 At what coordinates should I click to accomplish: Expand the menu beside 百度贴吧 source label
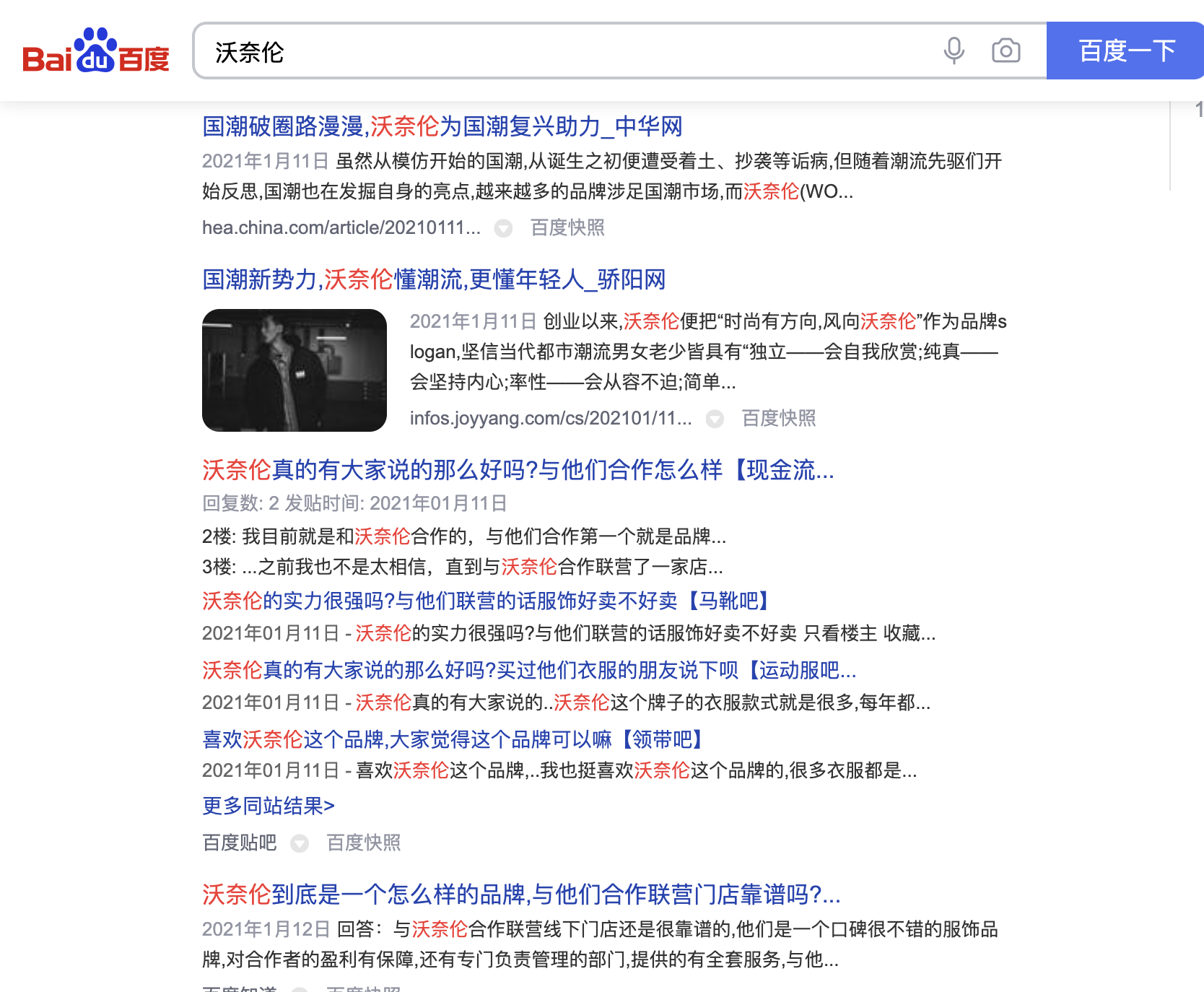pos(300,843)
